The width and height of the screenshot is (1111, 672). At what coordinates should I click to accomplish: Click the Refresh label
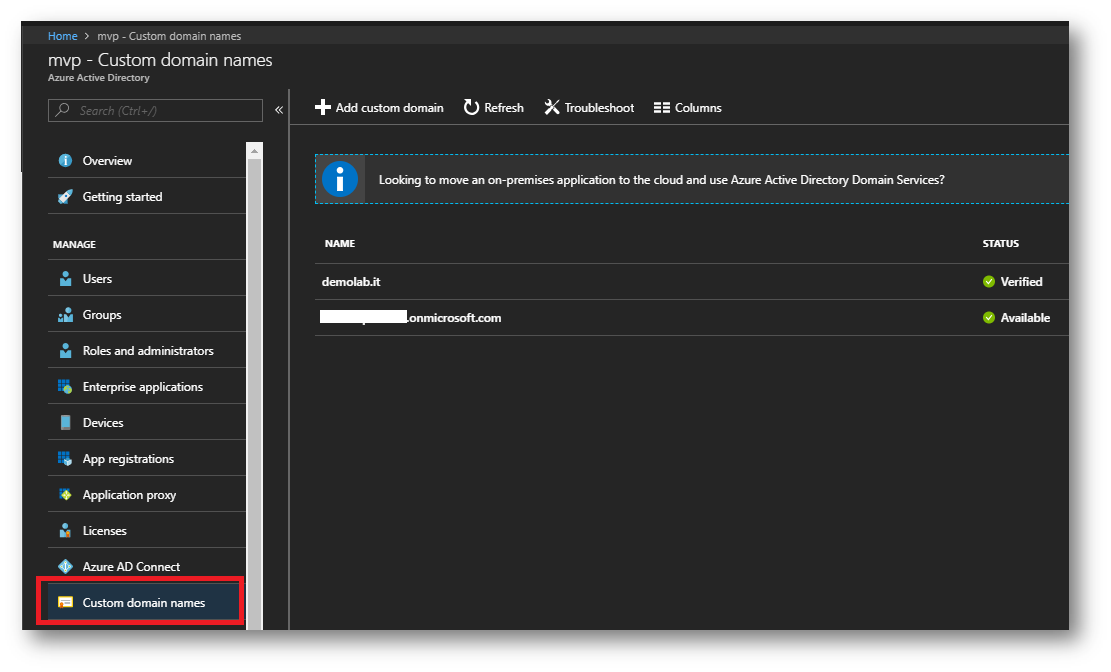coord(504,108)
